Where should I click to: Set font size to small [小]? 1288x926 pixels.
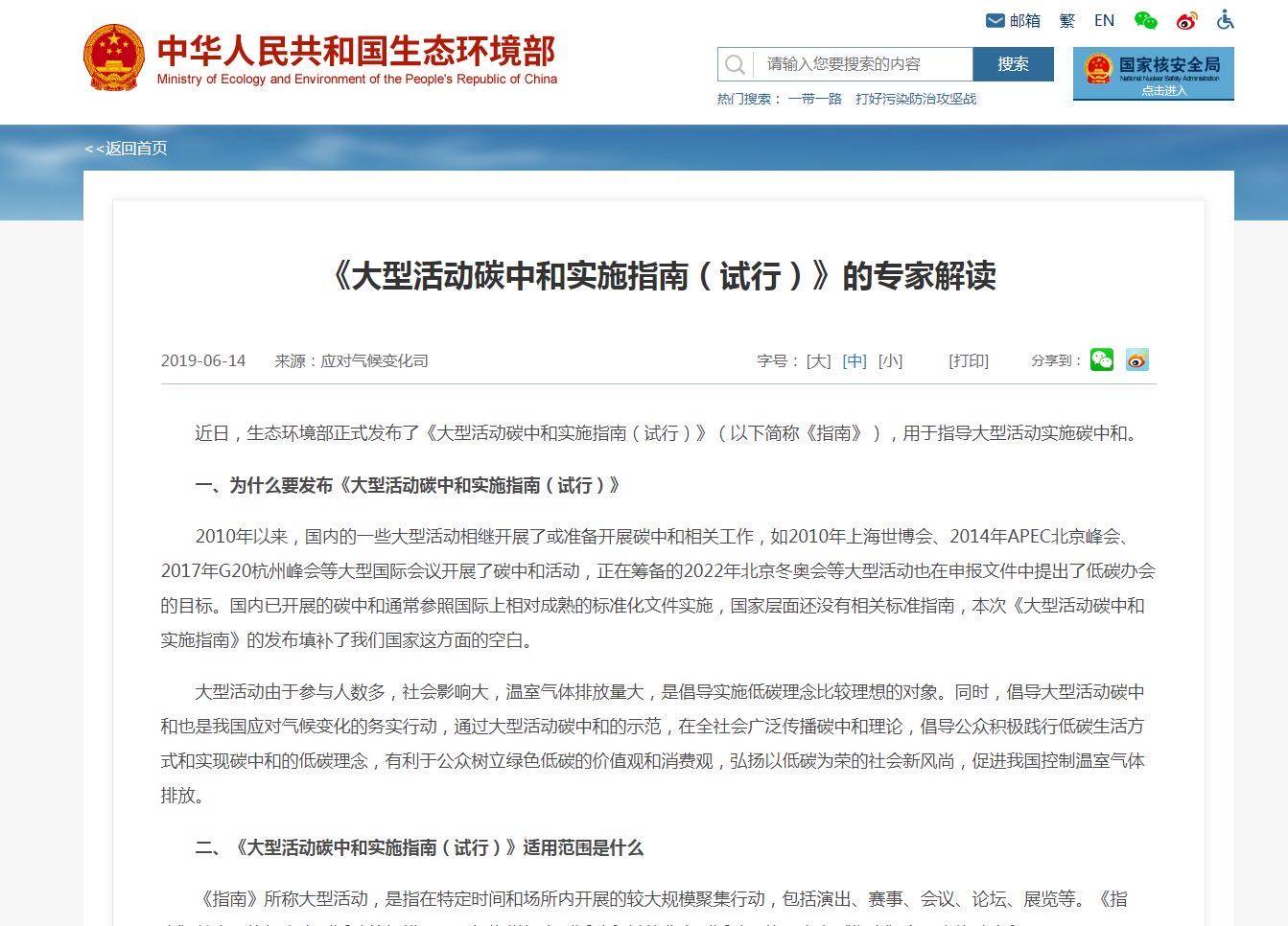890,360
